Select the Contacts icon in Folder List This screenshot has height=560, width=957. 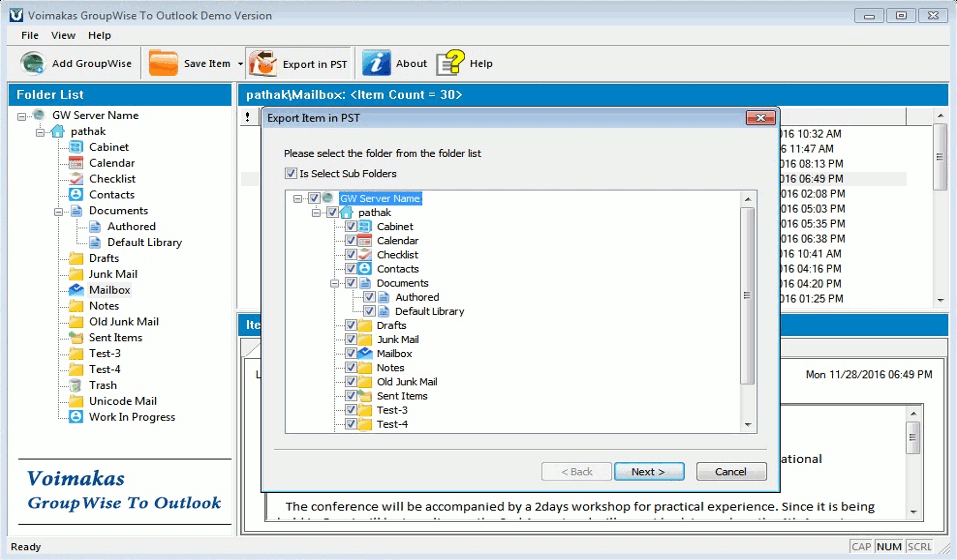pos(76,195)
